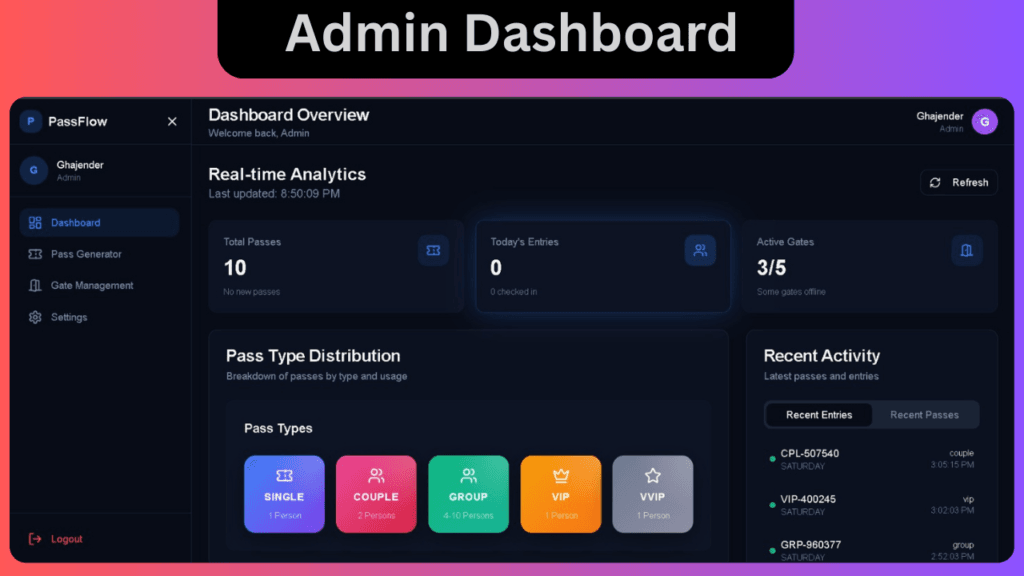Click the Dashboard grid icon

(x=35, y=223)
